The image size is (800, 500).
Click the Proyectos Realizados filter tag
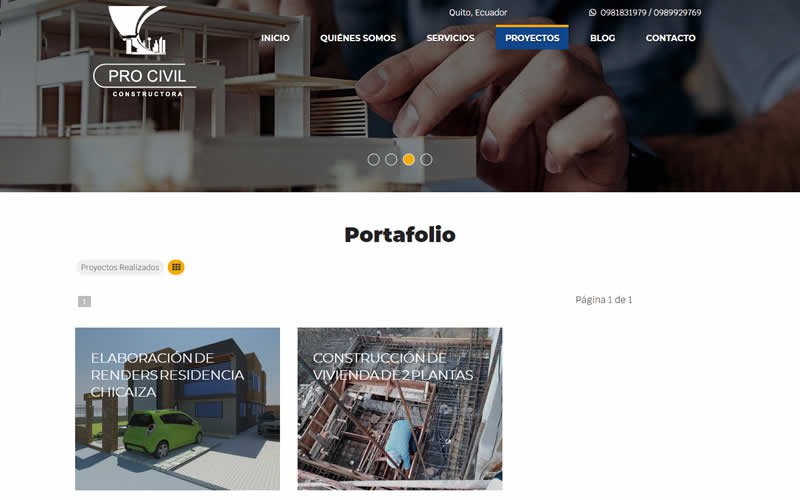pos(120,267)
